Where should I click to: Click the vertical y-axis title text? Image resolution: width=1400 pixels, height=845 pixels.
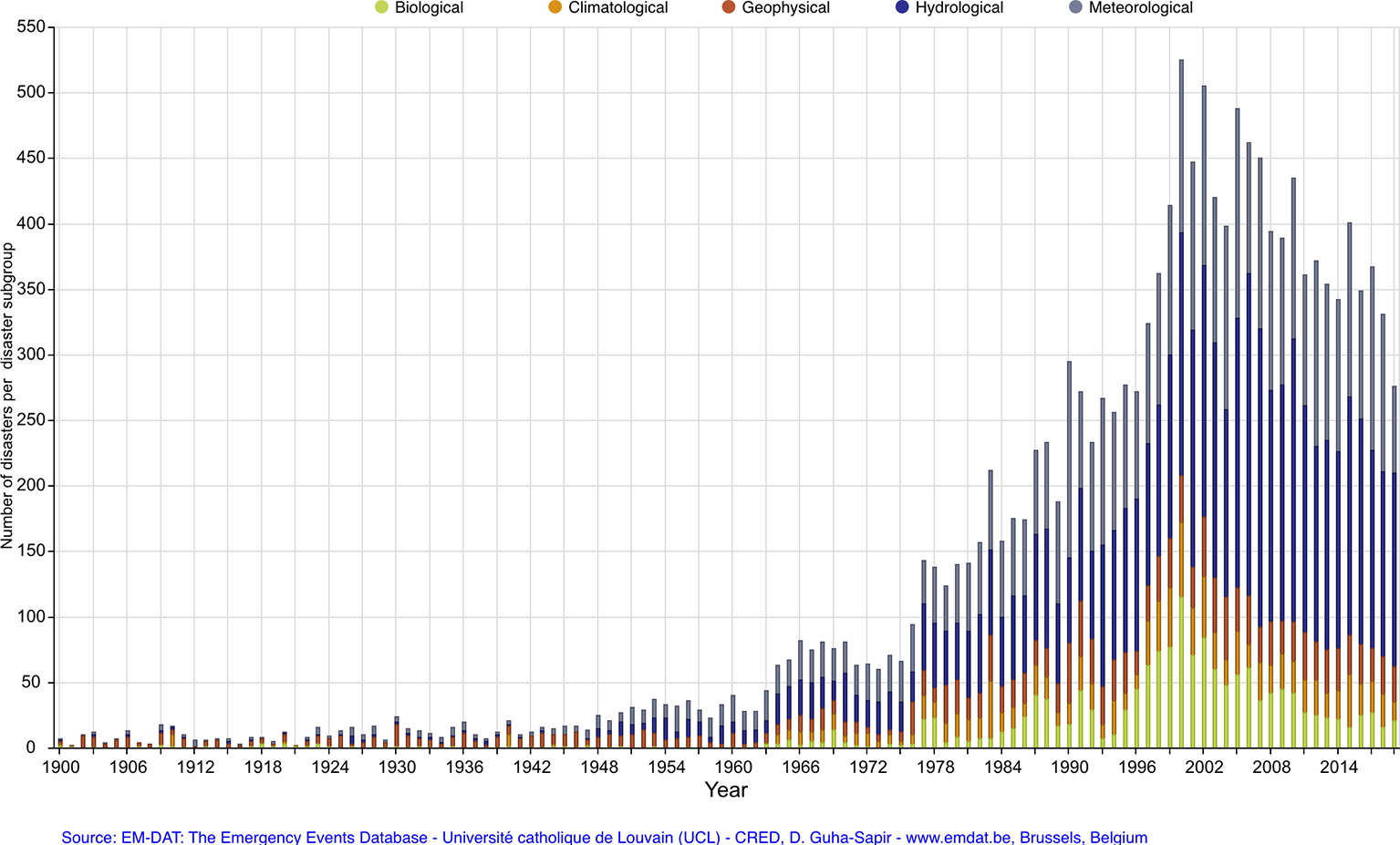[x=8, y=396]
